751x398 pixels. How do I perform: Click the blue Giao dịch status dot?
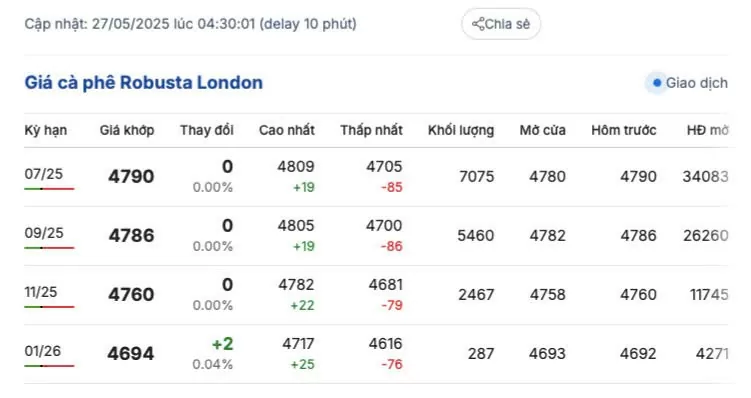tap(657, 83)
